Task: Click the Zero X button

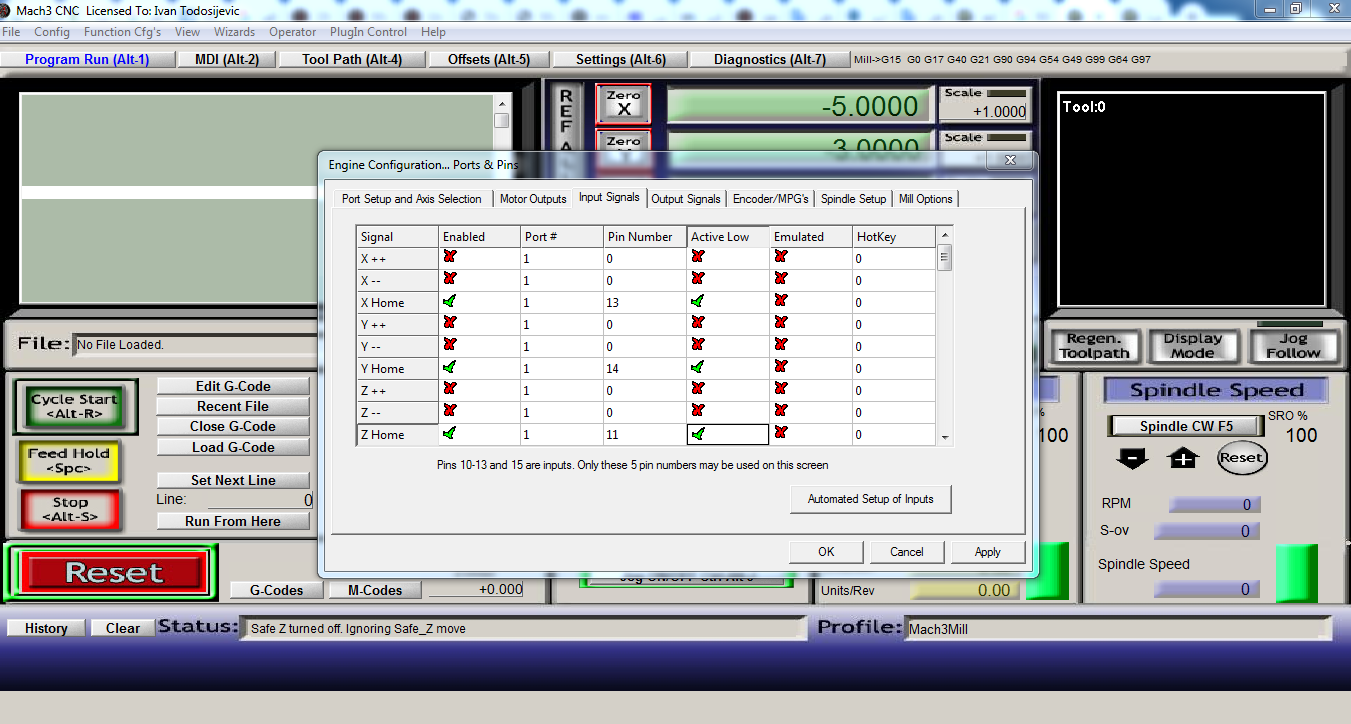Action: [x=624, y=104]
